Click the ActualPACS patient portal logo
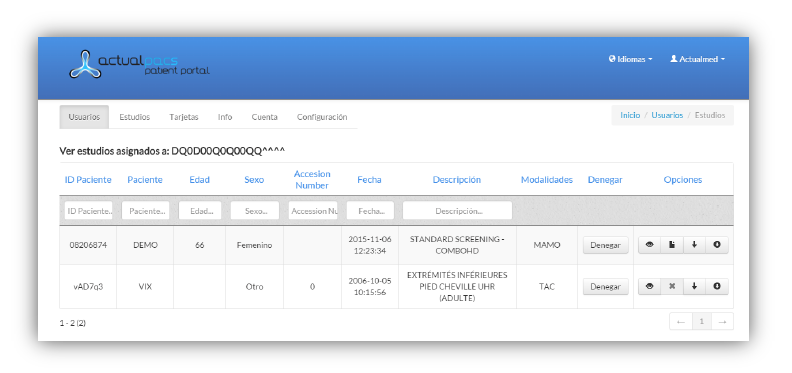 [139, 64]
